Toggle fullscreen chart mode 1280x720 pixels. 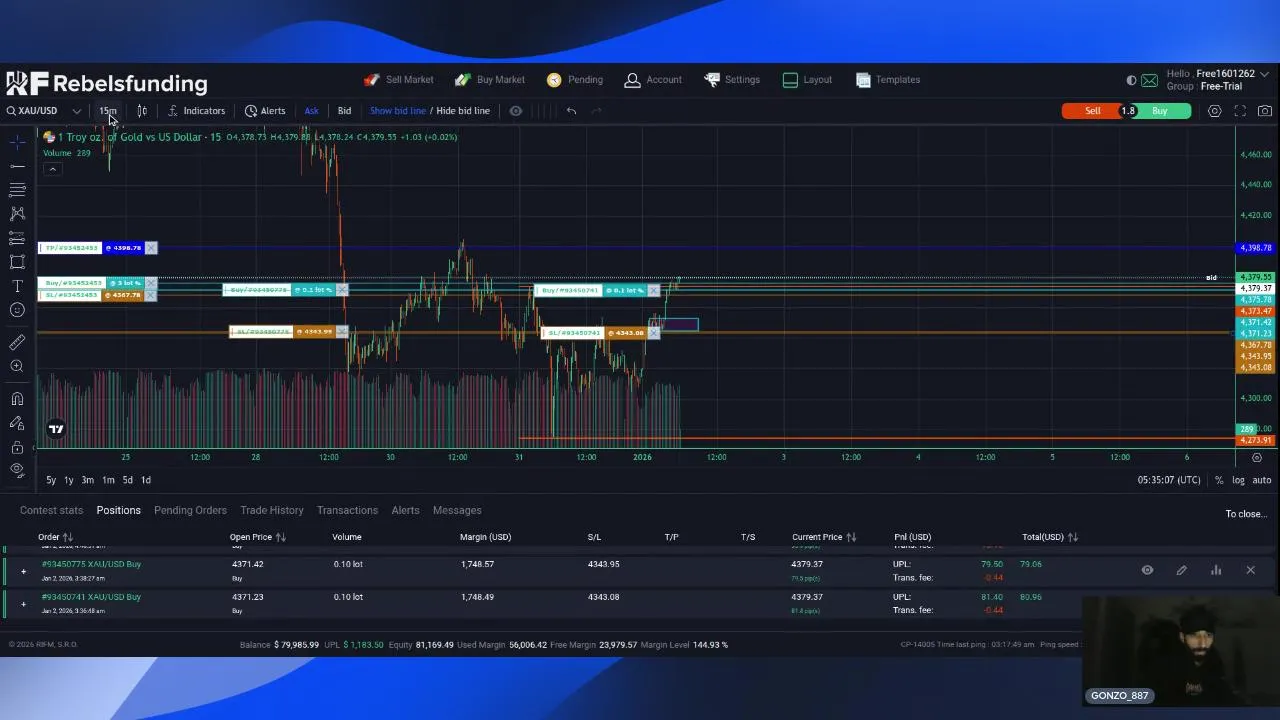coord(1240,111)
